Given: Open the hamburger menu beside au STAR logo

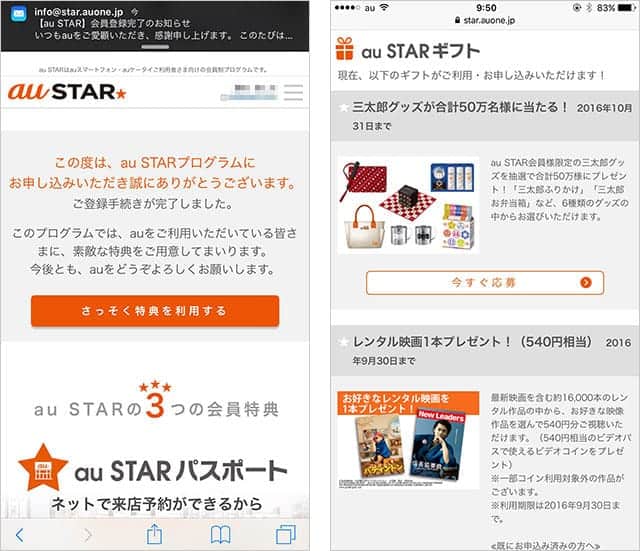Looking at the screenshot, I should (x=293, y=92).
